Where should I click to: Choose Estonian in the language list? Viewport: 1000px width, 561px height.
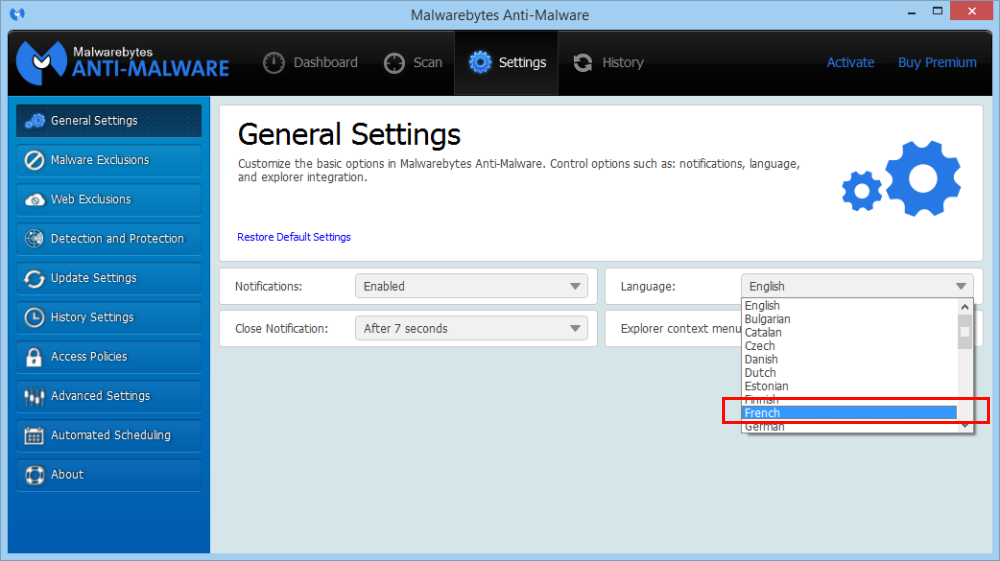849,386
